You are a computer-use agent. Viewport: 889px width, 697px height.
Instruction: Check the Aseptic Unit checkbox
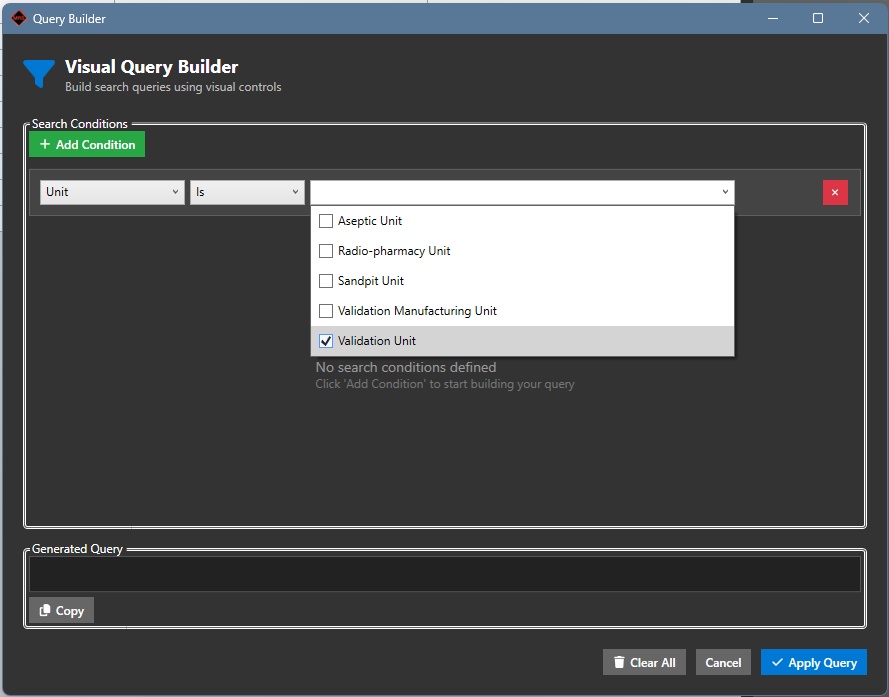point(326,221)
